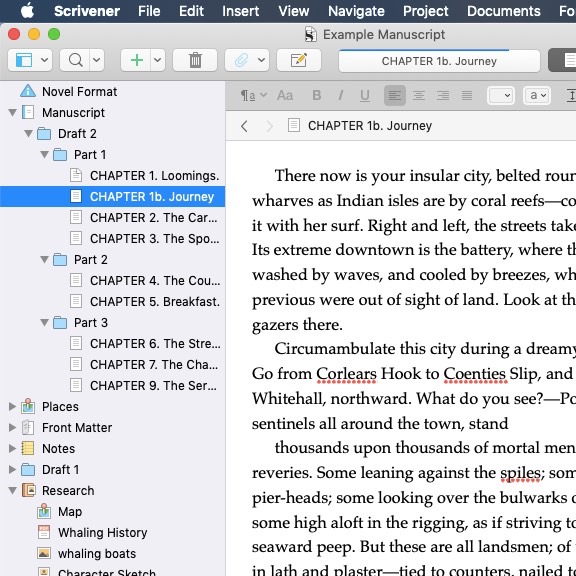Click the Quick Reference edit icon

pyautogui.click(x=299, y=60)
